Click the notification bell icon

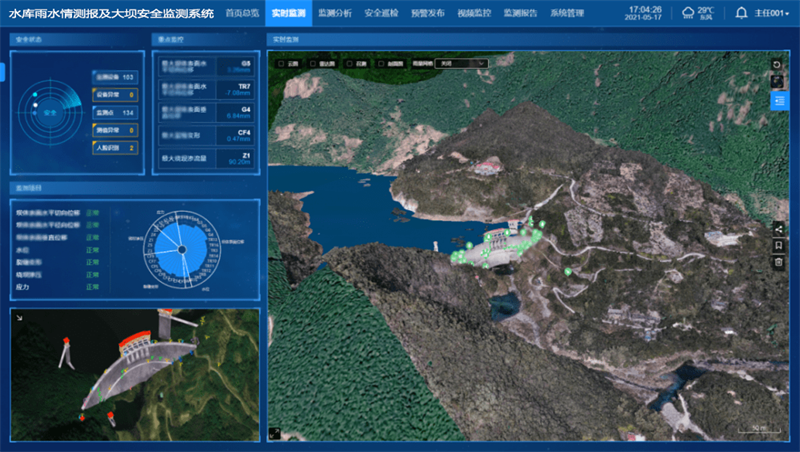point(741,14)
